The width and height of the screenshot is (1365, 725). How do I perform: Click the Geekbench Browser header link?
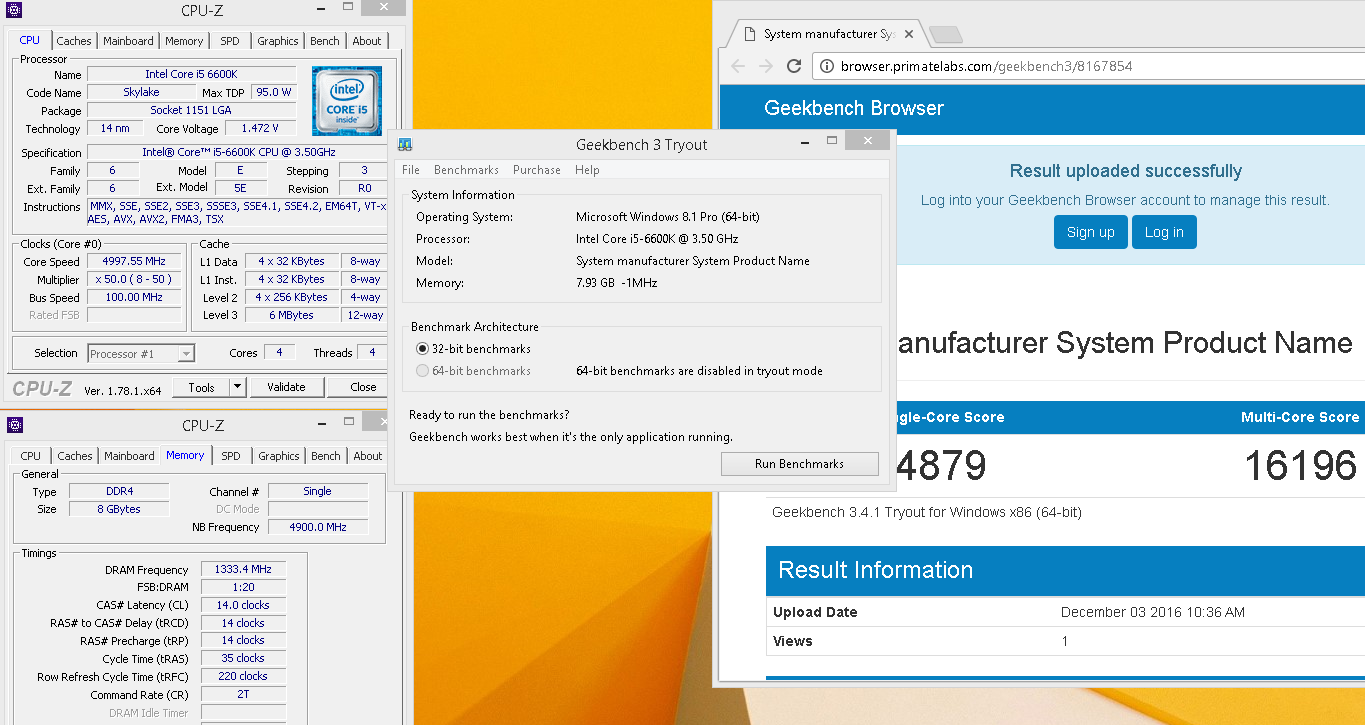click(854, 108)
